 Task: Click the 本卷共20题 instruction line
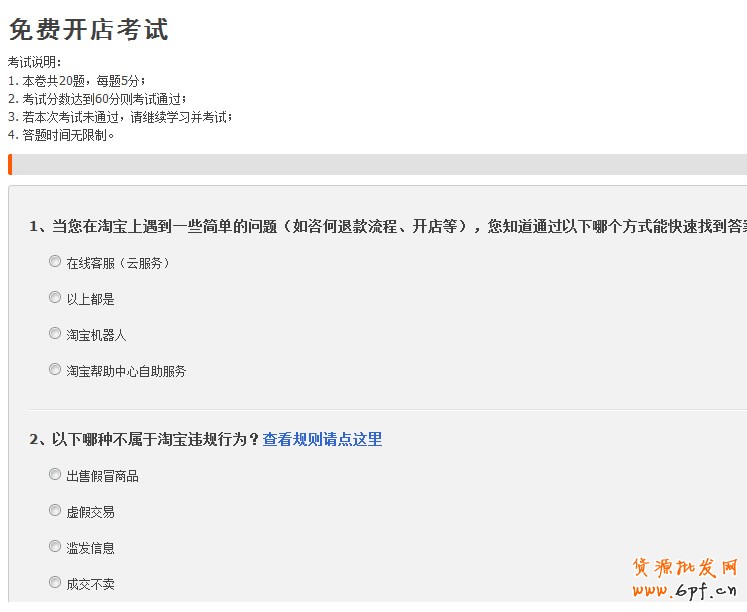tap(77, 80)
